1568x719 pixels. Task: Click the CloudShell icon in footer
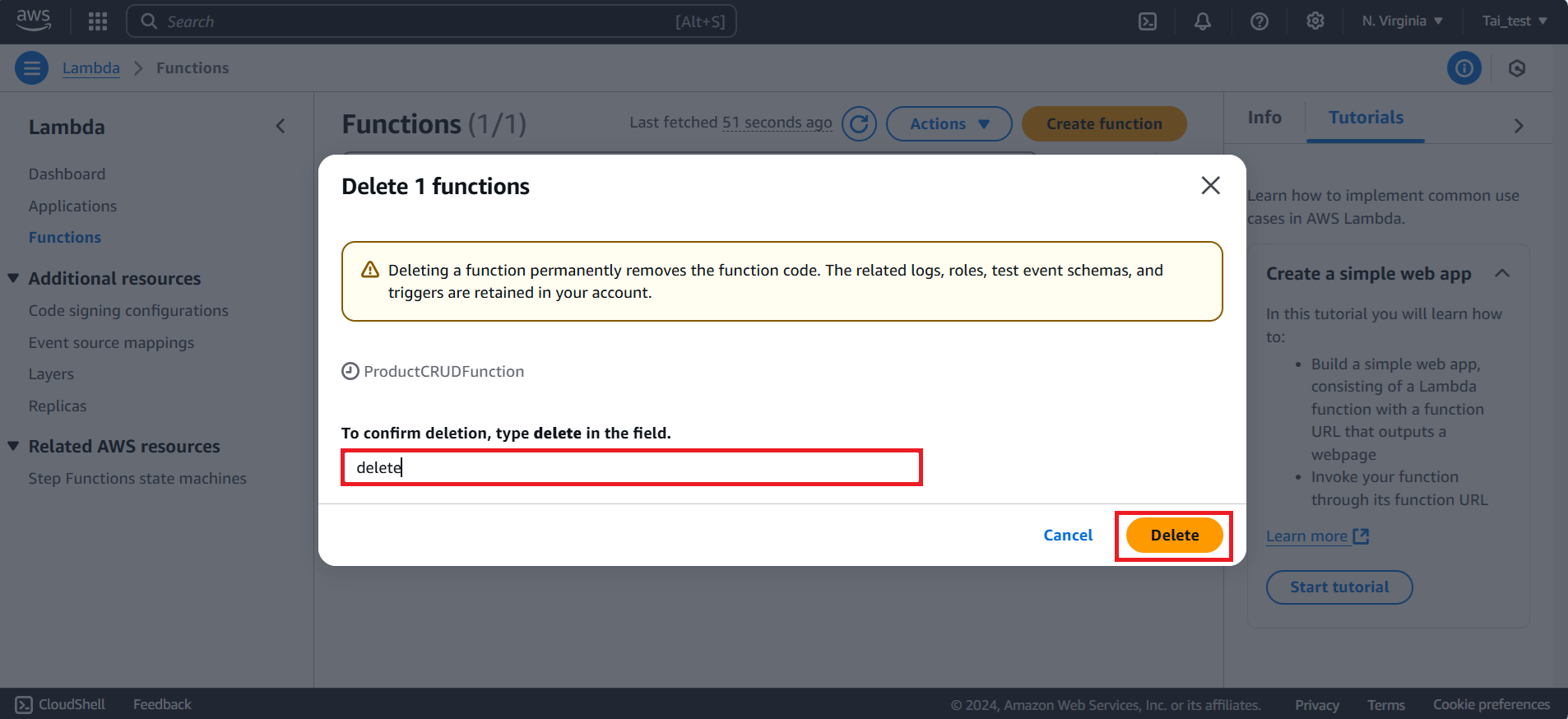(24, 705)
